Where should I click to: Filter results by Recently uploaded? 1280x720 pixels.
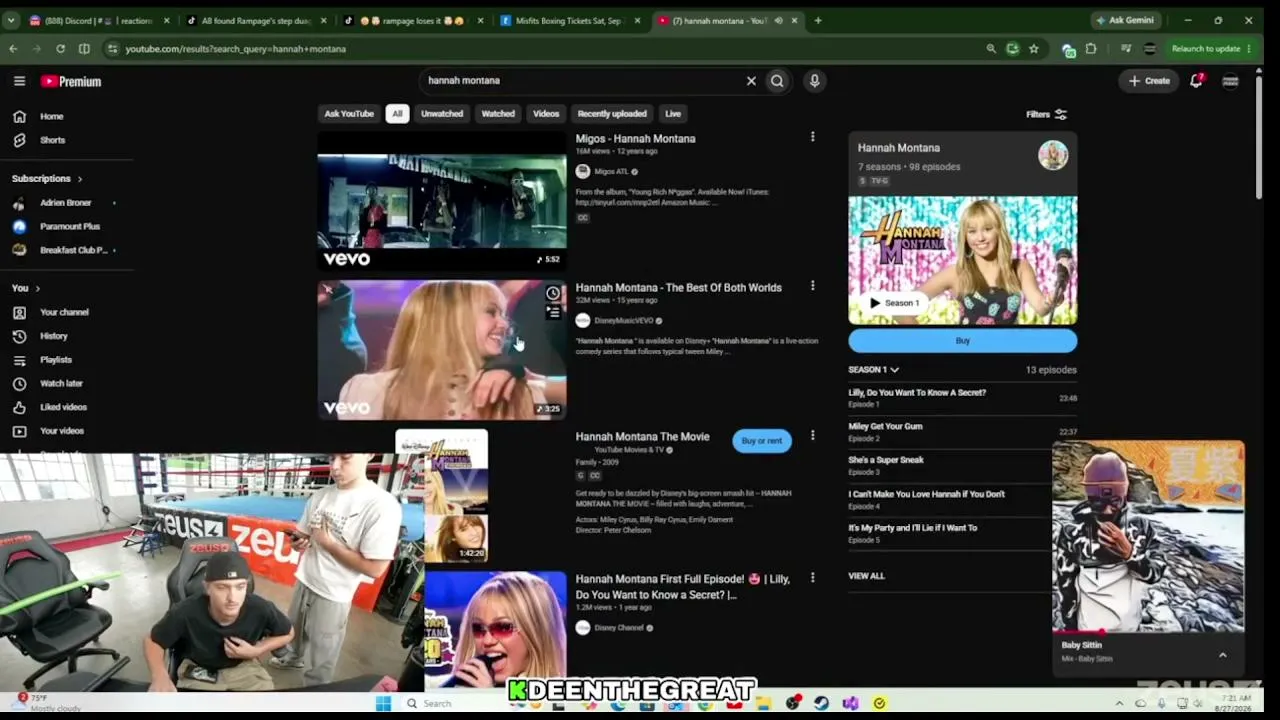pos(612,114)
